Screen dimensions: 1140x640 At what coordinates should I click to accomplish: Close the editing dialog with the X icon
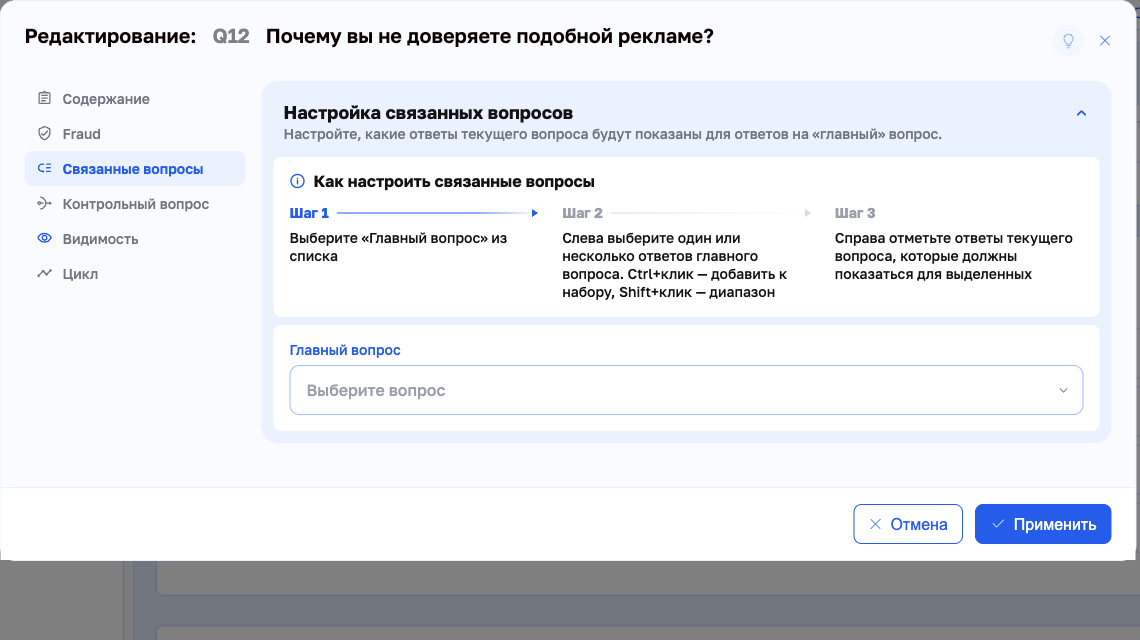click(x=1104, y=41)
